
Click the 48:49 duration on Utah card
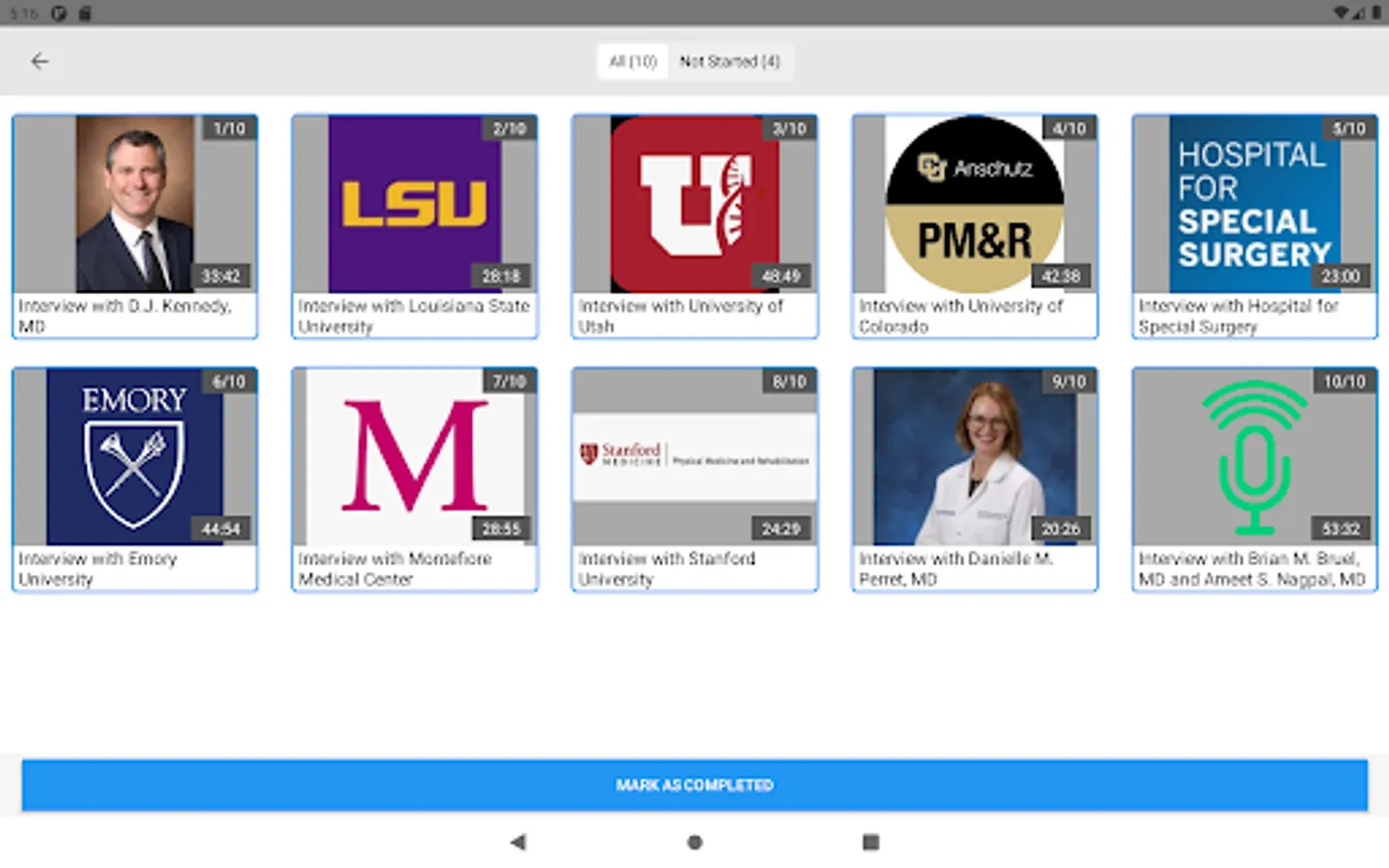[780, 277]
